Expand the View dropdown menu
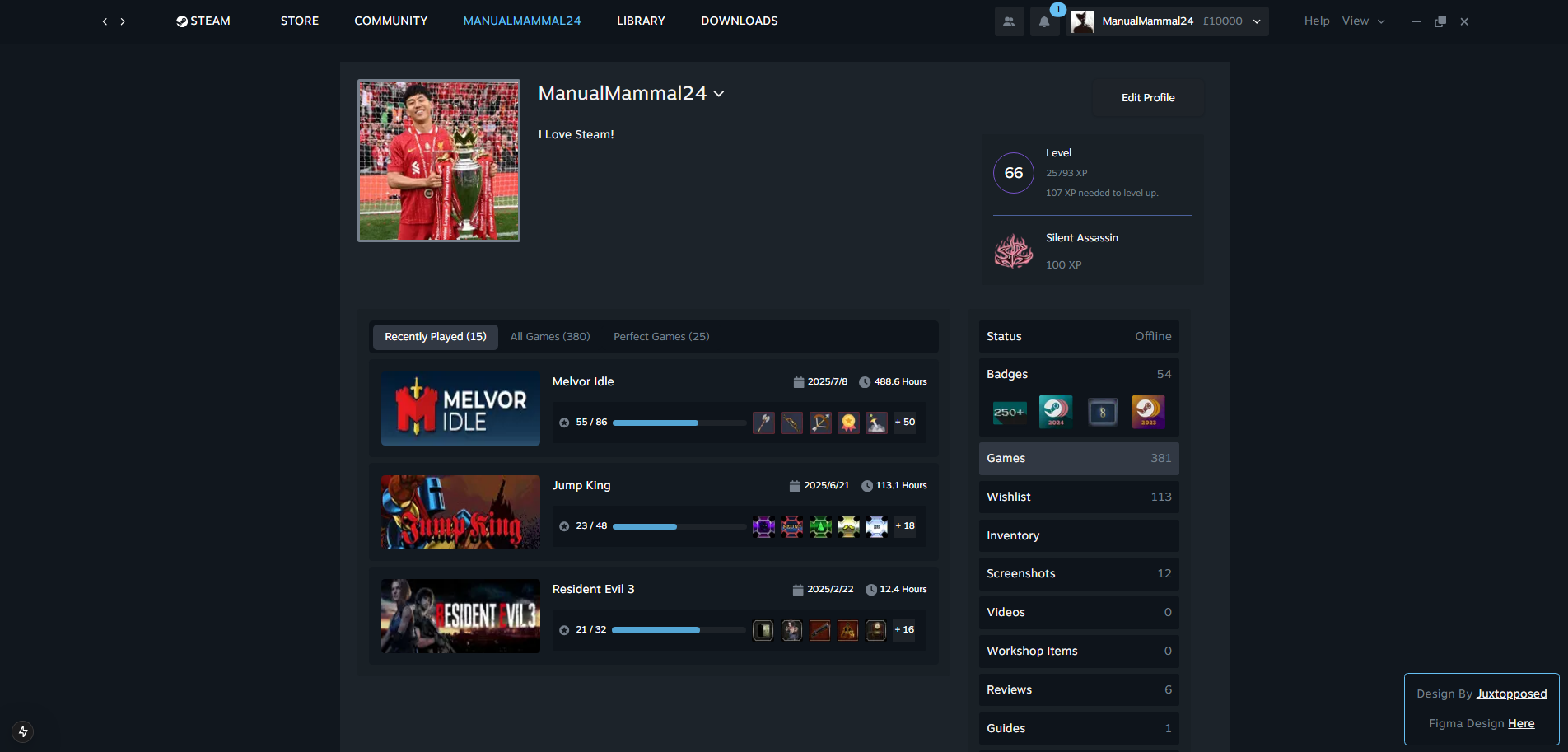Image resolution: width=1568 pixels, height=752 pixels. [1363, 21]
